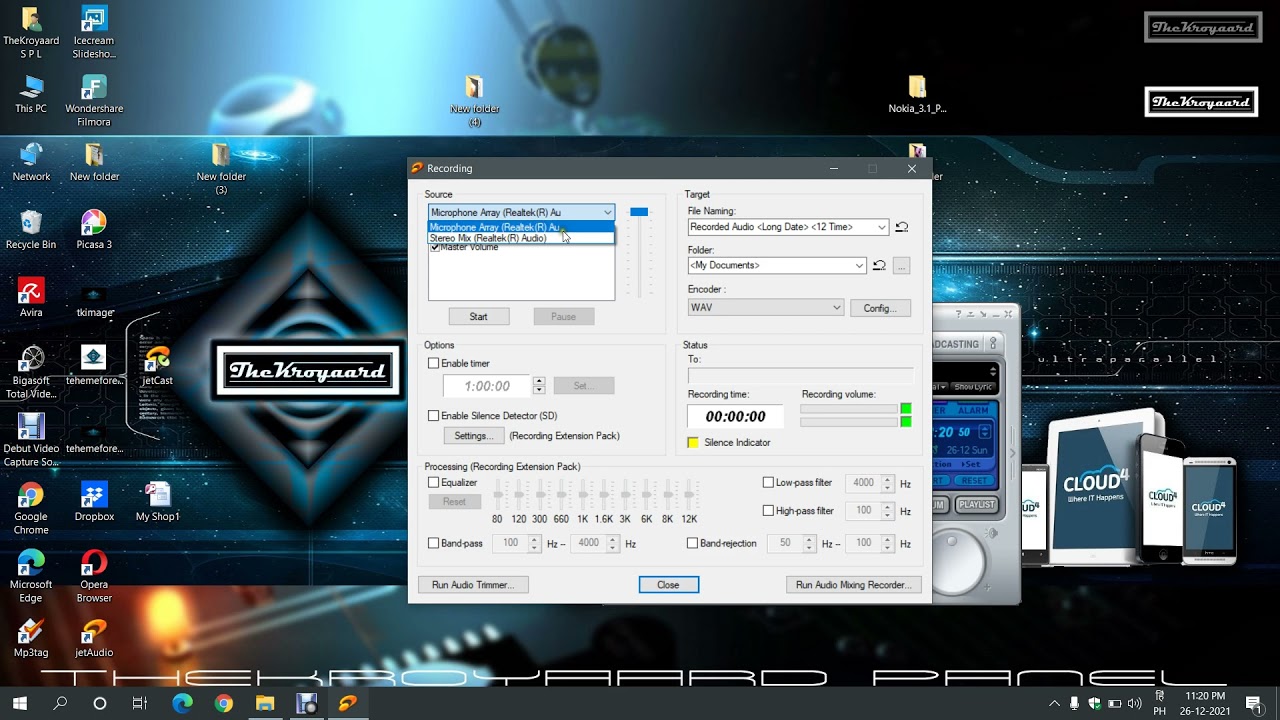Run Audio Mixing Recorder...
The image size is (1280, 720).
(853, 585)
